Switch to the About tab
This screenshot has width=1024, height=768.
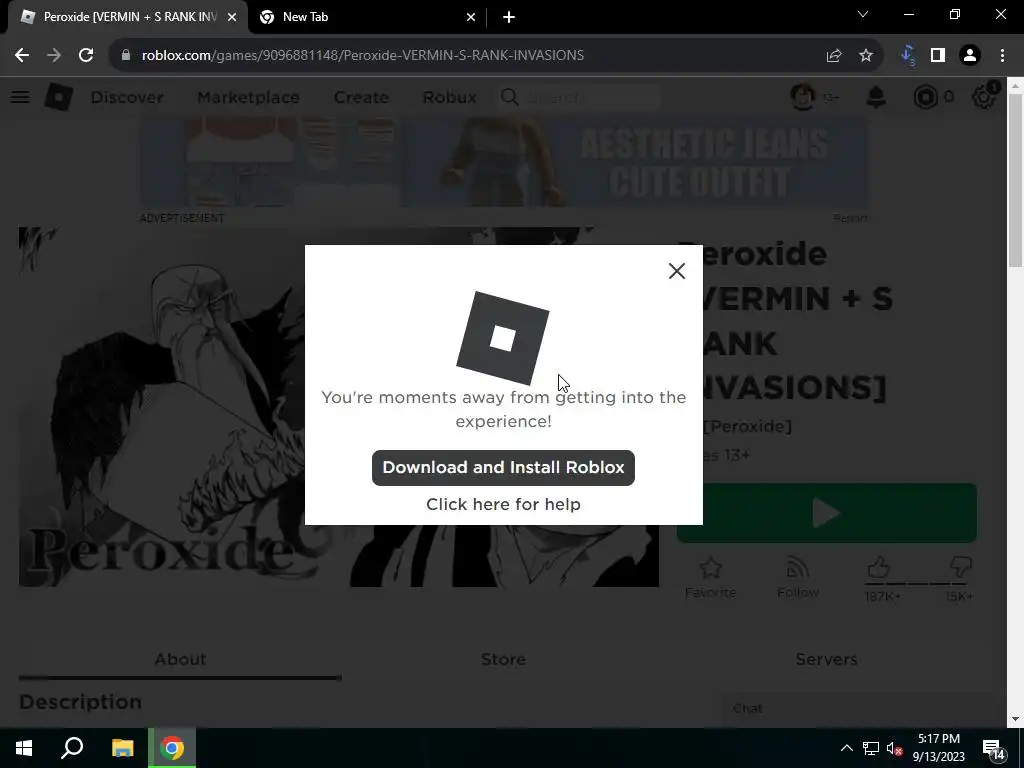click(x=180, y=659)
